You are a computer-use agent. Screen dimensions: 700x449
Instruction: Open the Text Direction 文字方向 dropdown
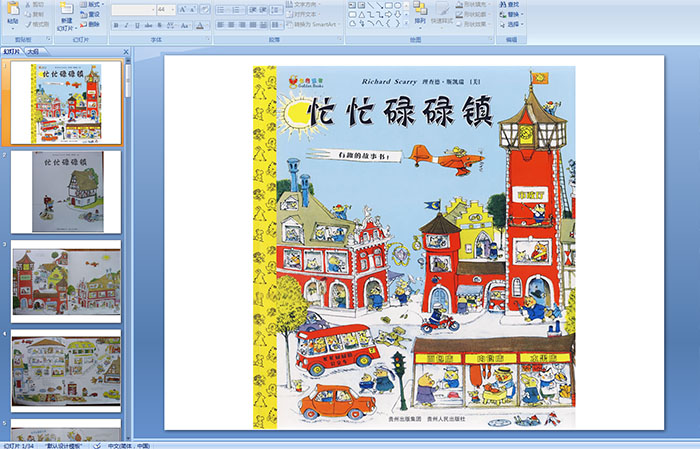point(303,4)
